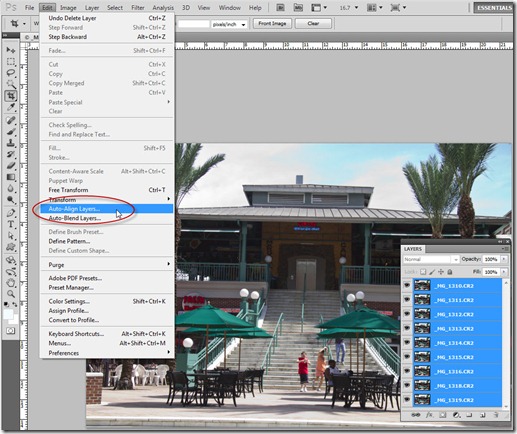
Task: Select the Eraser tool
Action: [x=11, y=165]
